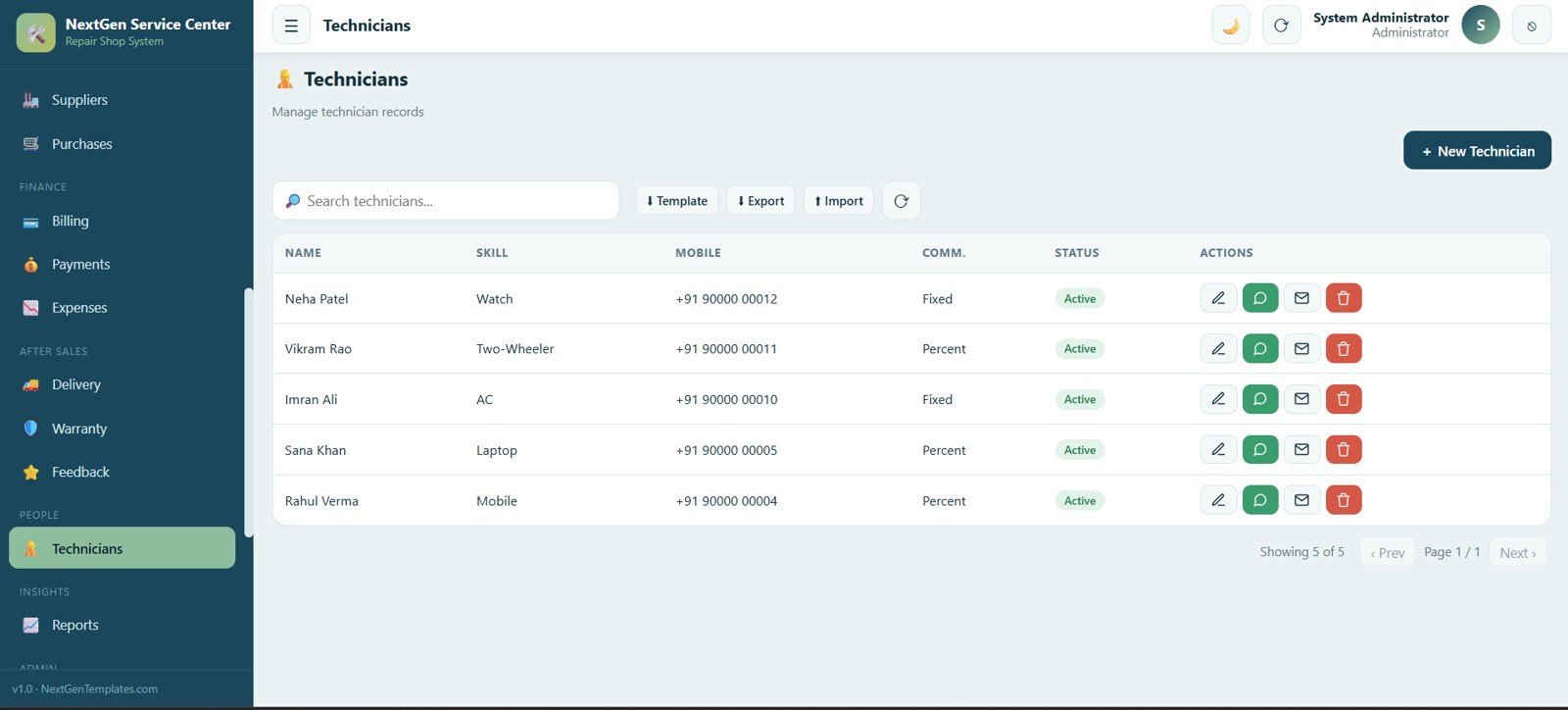Screen dimensions: 1568x710
Task: Open chat for Sana Khan
Action: (x=1260, y=449)
